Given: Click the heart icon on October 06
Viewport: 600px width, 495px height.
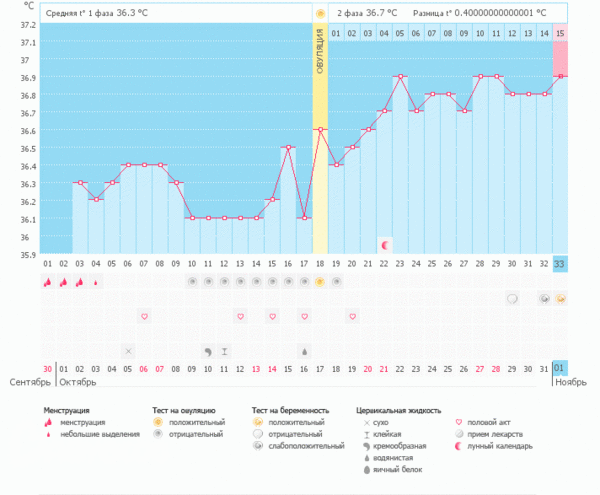Looking at the screenshot, I should [x=144, y=316].
